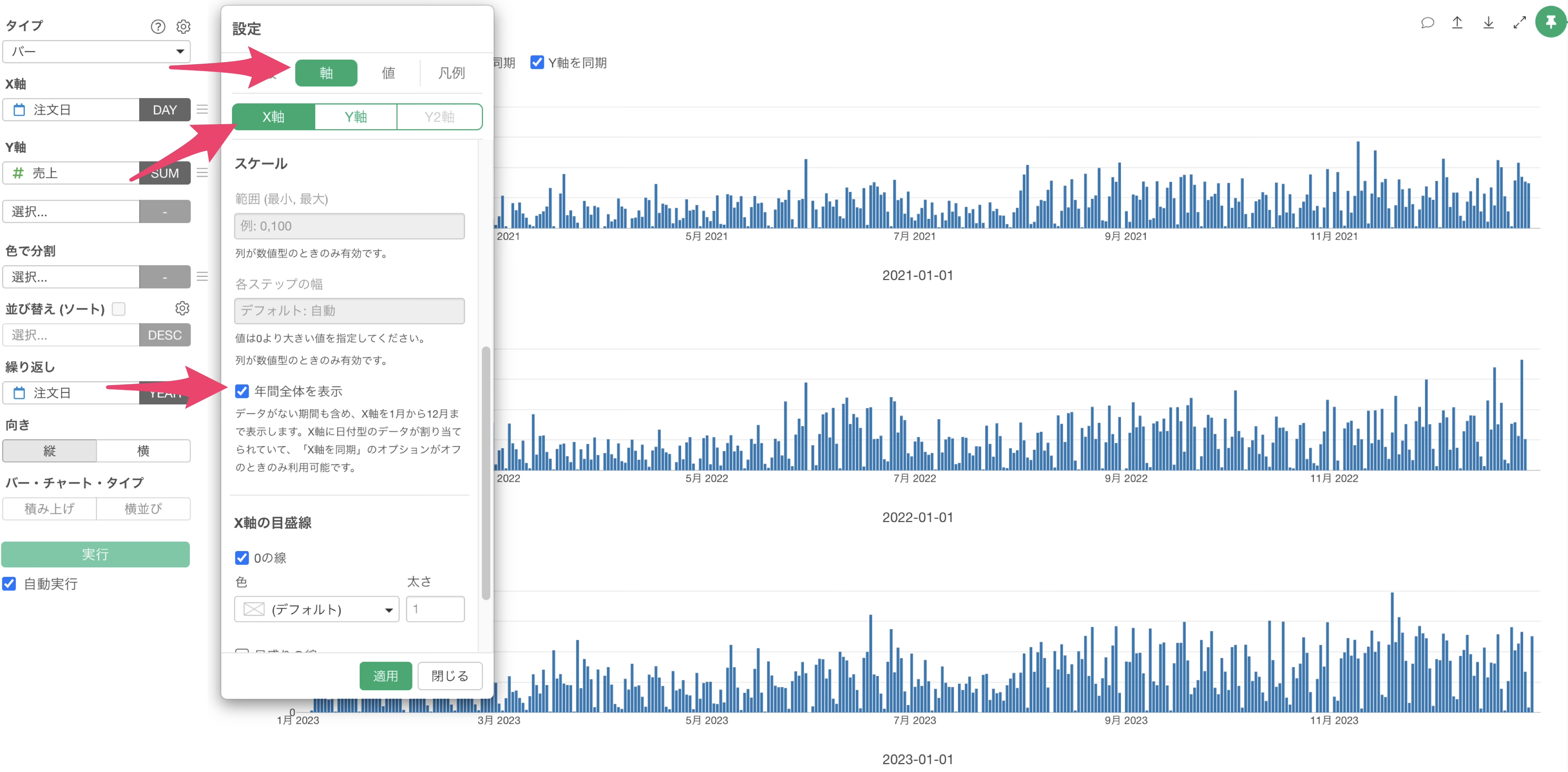Open the DAY date unit dropdown
The height and width of the screenshot is (772, 1568).
point(164,109)
